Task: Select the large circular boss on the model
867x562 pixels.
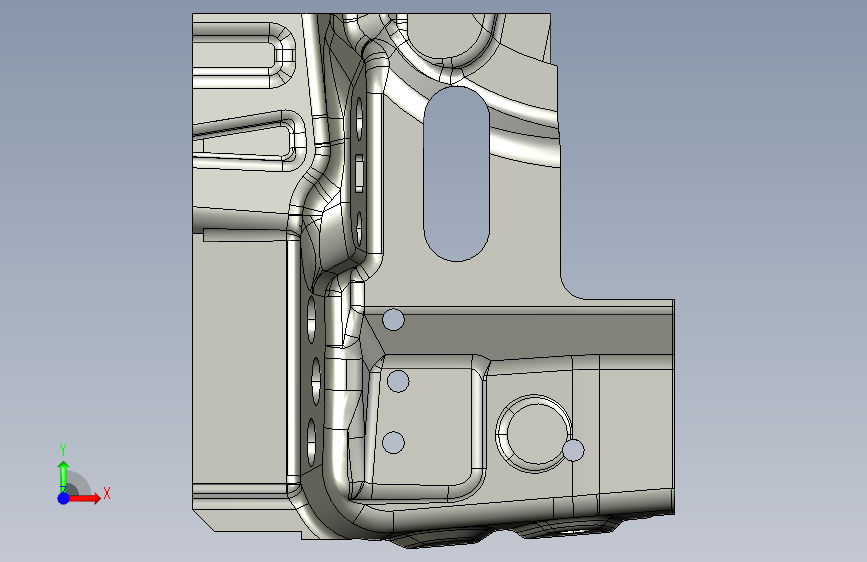Action: point(534,433)
